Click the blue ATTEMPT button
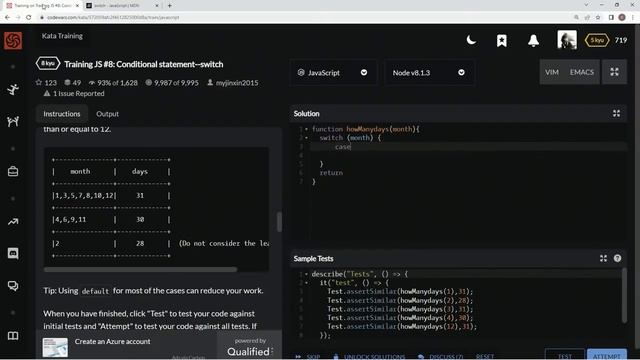This screenshot has width=640, height=360. click(607, 356)
